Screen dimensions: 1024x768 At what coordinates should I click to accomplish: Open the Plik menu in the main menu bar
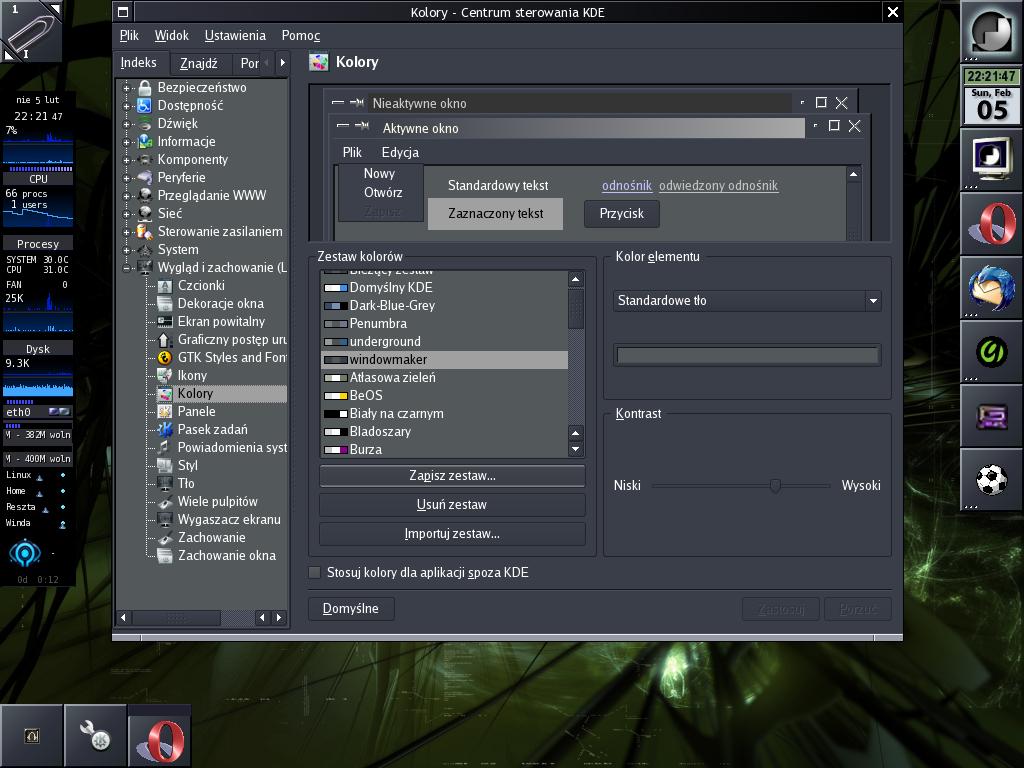tap(129, 35)
